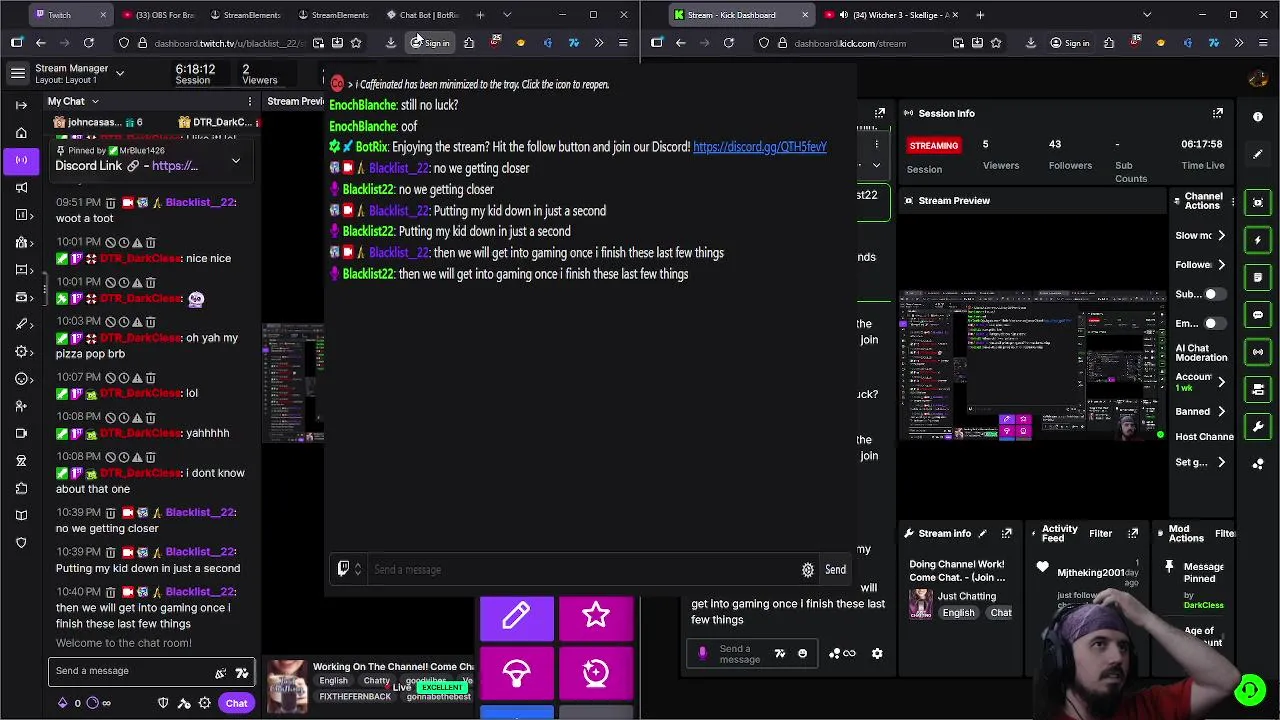Expand the pinned Discord Link message

pos(236,161)
